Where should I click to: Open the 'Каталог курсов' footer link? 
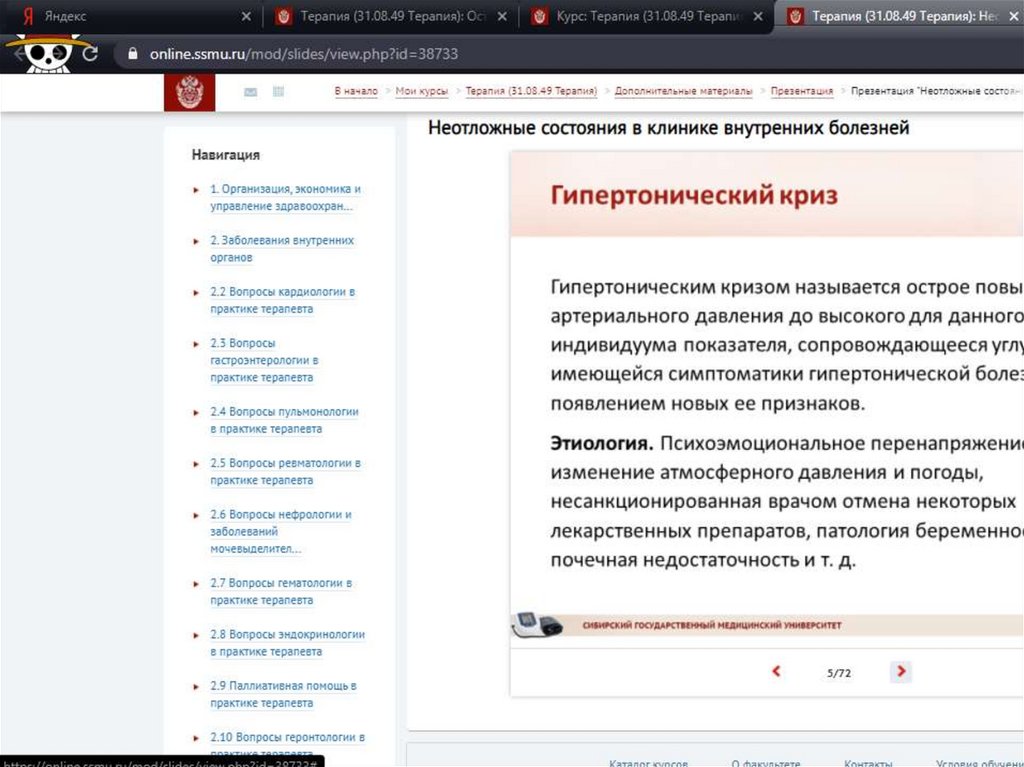(648, 762)
